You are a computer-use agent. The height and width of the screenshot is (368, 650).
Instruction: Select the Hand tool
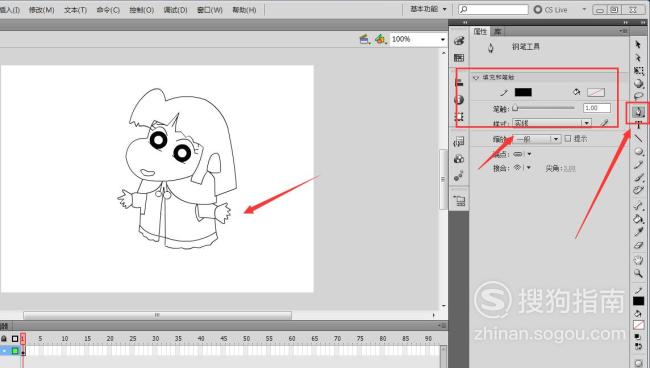point(638,260)
